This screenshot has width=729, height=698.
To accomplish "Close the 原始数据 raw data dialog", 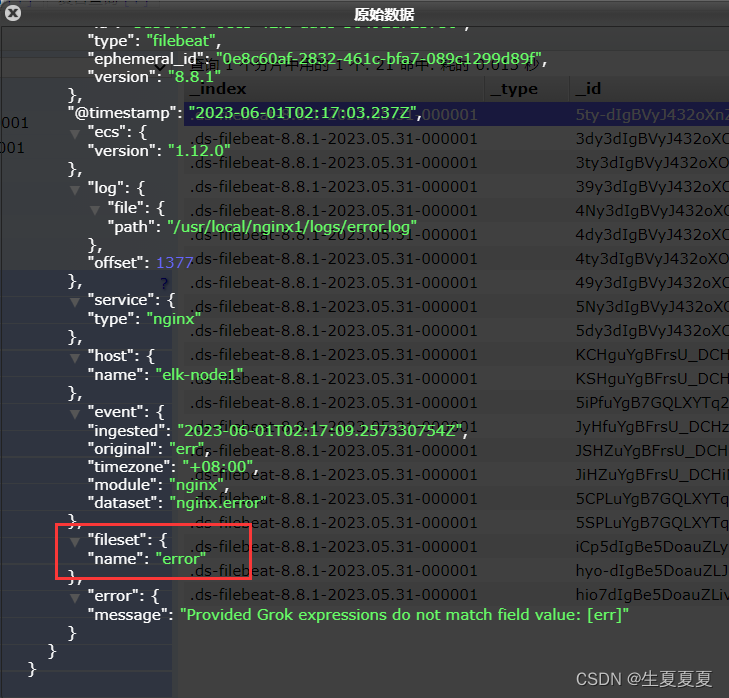I will 13,13.
